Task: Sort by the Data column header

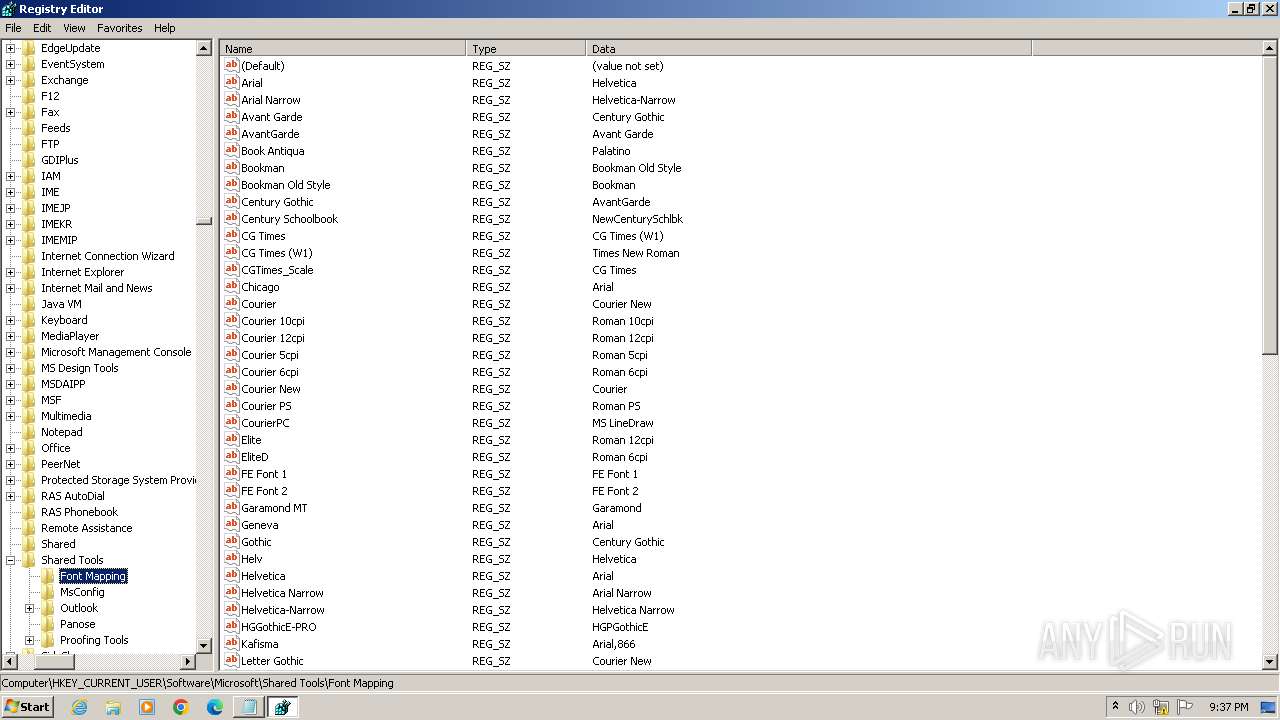Action: [x=809, y=48]
